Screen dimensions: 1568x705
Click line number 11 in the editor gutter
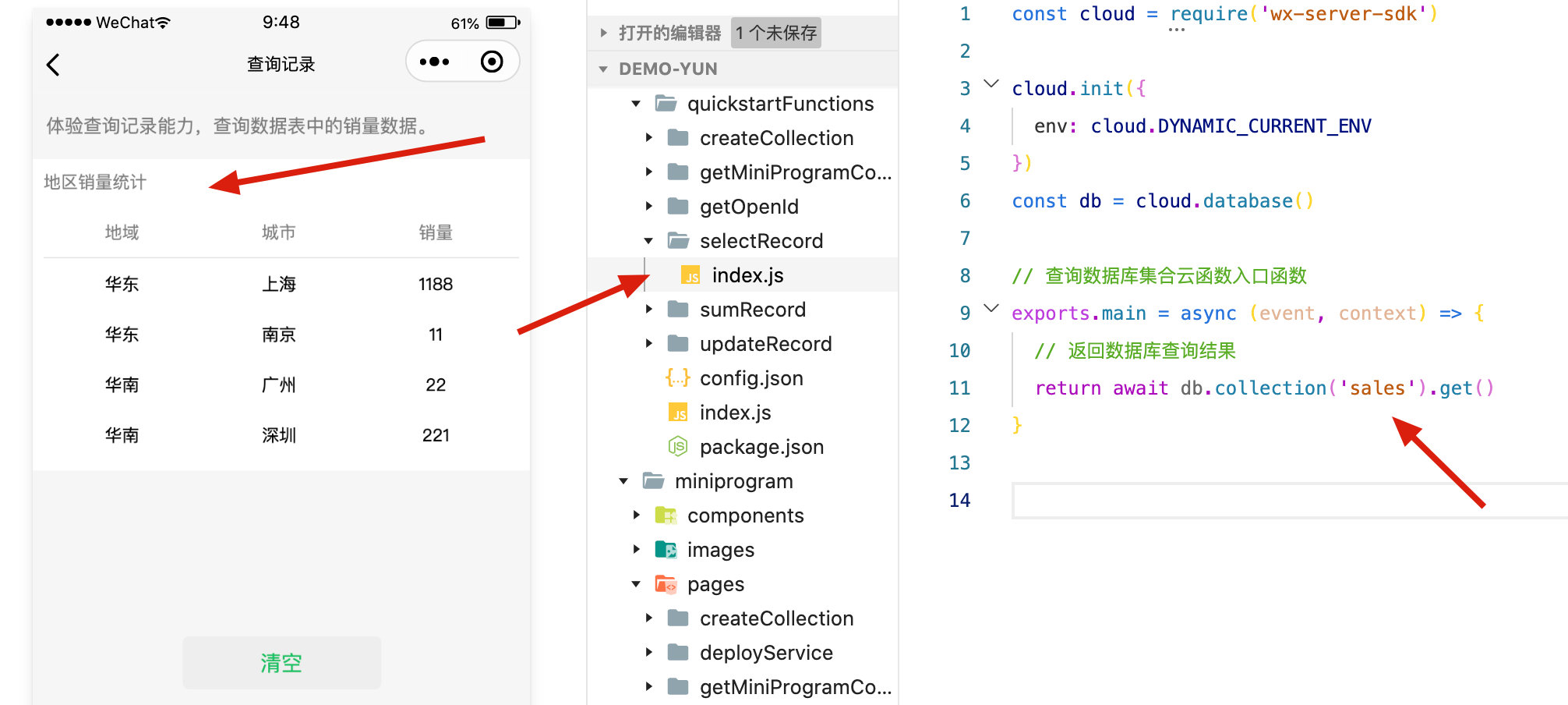click(959, 388)
